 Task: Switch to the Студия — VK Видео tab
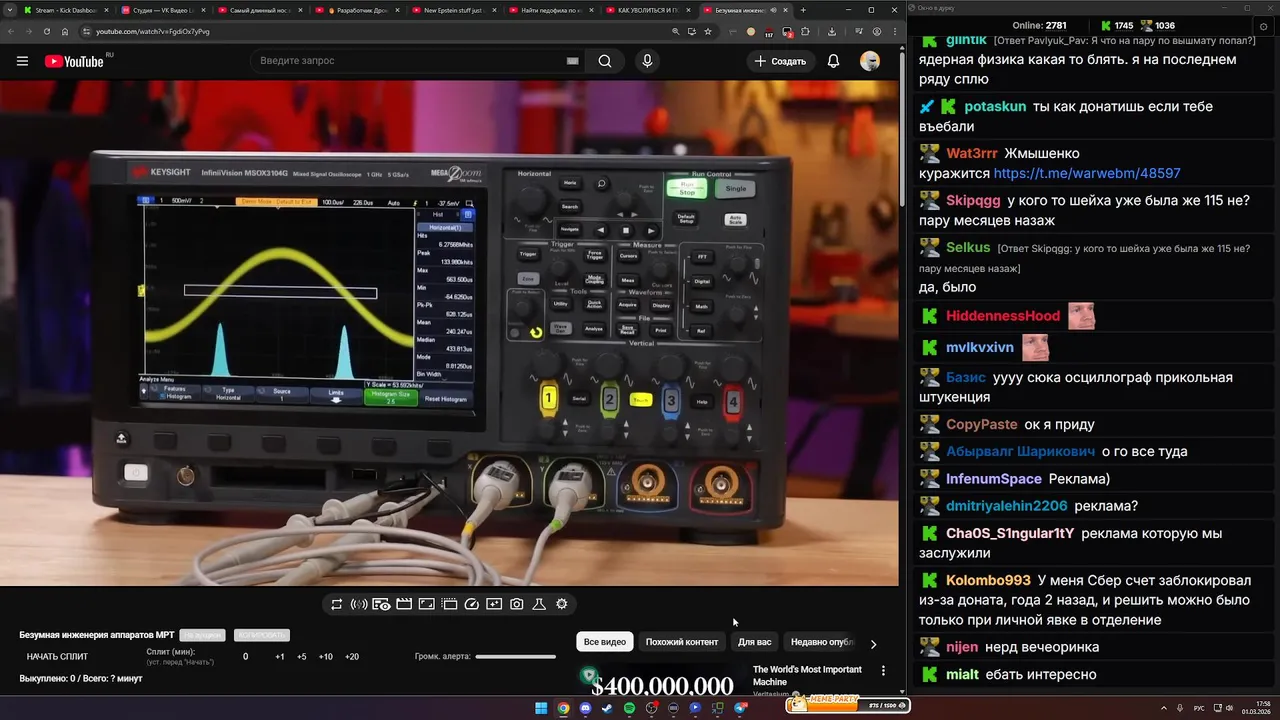(x=164, y=10)
